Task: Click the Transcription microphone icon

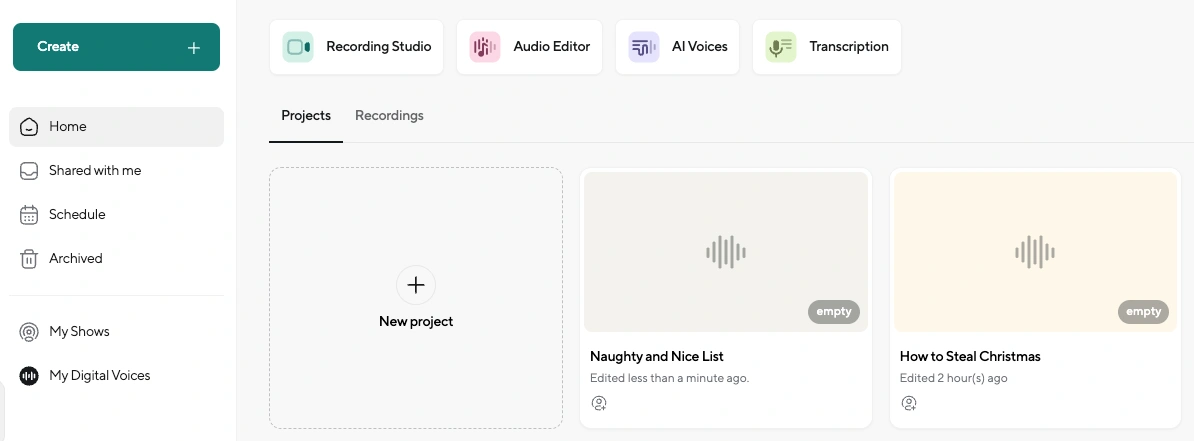Action: click(781, 47)
